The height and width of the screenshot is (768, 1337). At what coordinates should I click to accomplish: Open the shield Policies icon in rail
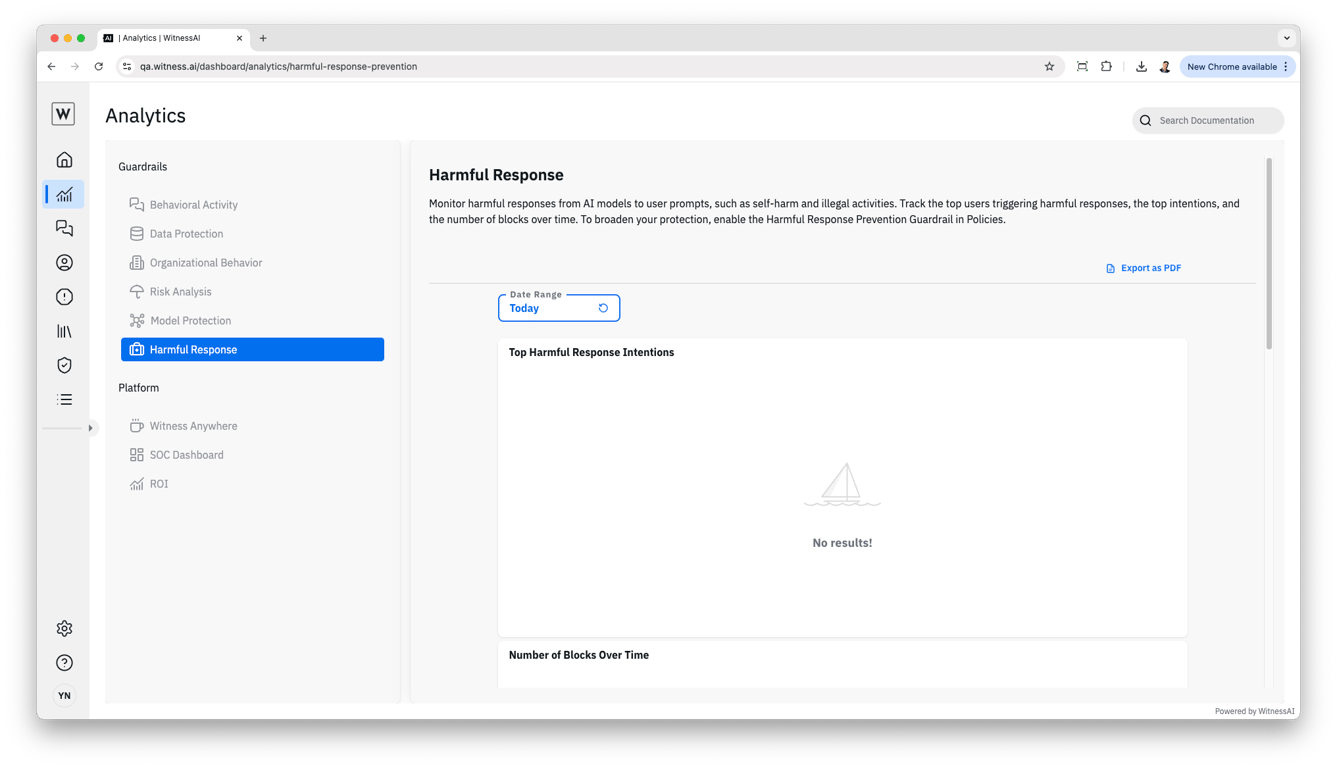[x=64, y=365]
